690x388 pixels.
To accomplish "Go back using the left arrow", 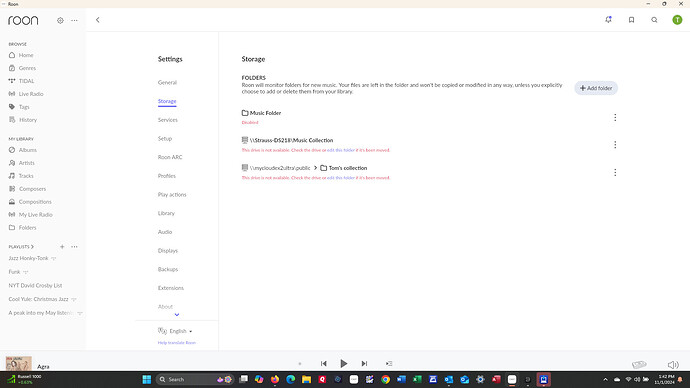I will click(98, 20).
